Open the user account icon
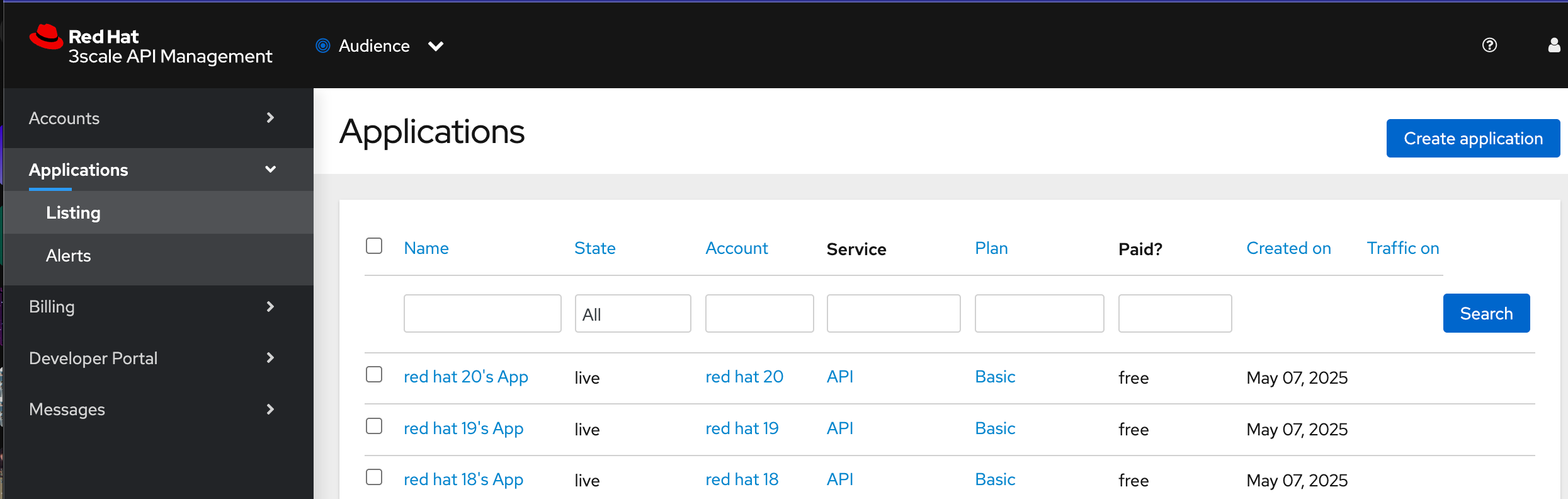The width and height of the screenshot is (1568, 499). (x=1554, y=45)
